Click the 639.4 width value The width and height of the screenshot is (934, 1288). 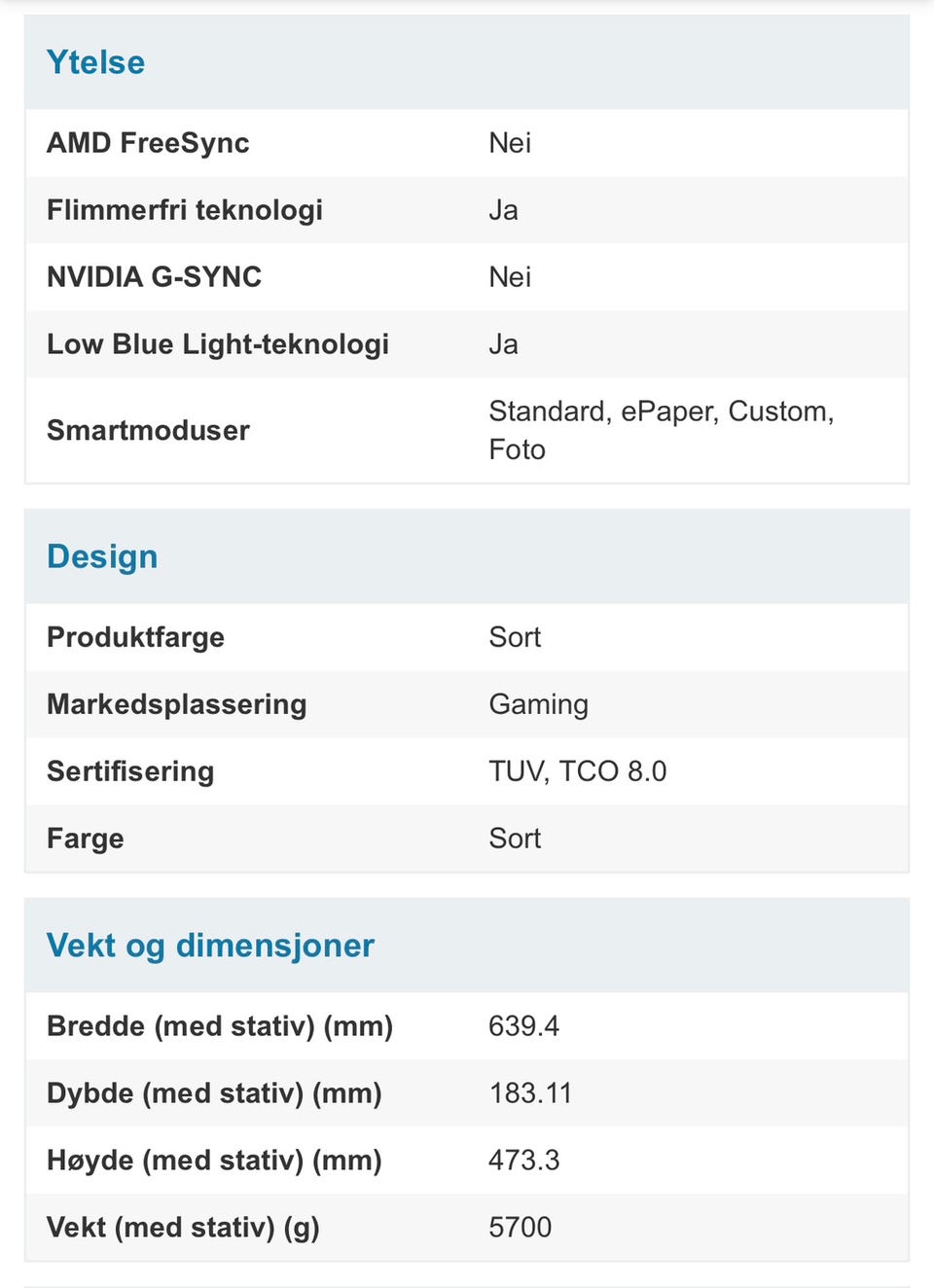pyautogui.click(x=523, y=1026)
